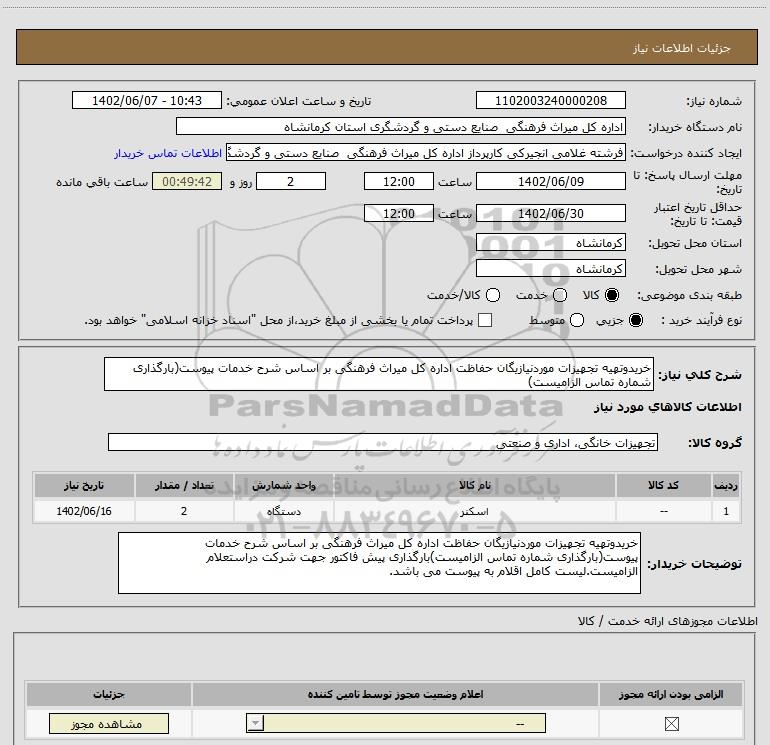The image size is (770, 745).
Task: Click the گروه کالا field
Action: [383, 442]
